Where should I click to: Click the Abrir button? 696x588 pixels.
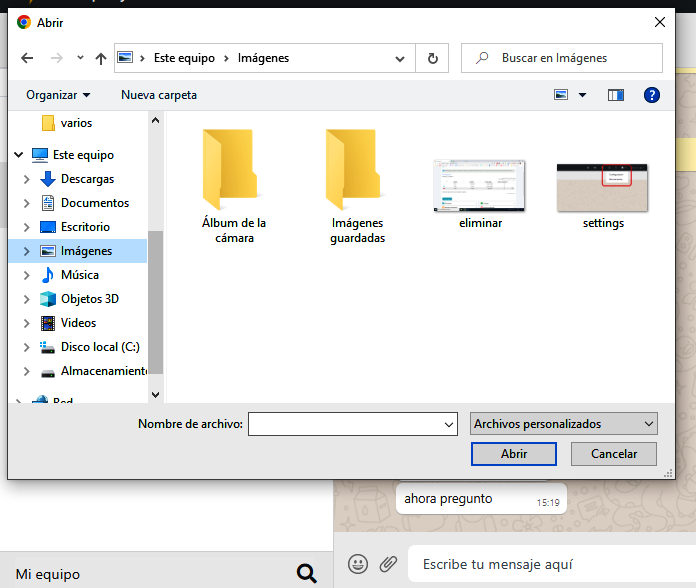point(513,454)
